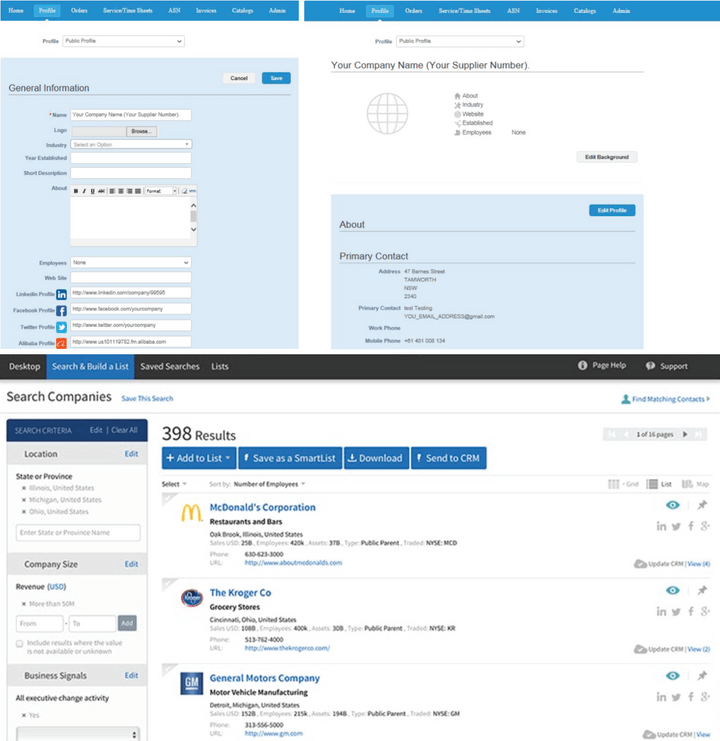Image resolution: width=720 pixels, height=741 pixels.
Task: Toggle watch eye for McDonald's Corporation
Action: [672, 505]
